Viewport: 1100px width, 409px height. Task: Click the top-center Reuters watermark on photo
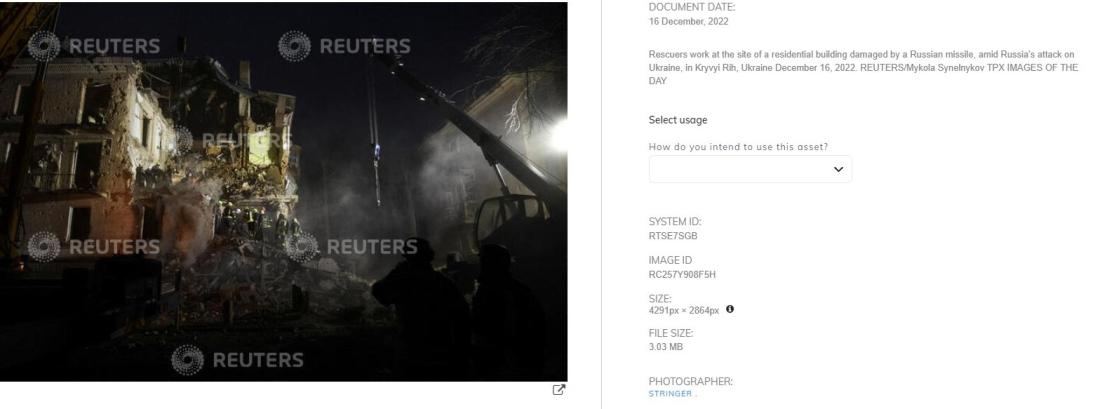point(344,46)
